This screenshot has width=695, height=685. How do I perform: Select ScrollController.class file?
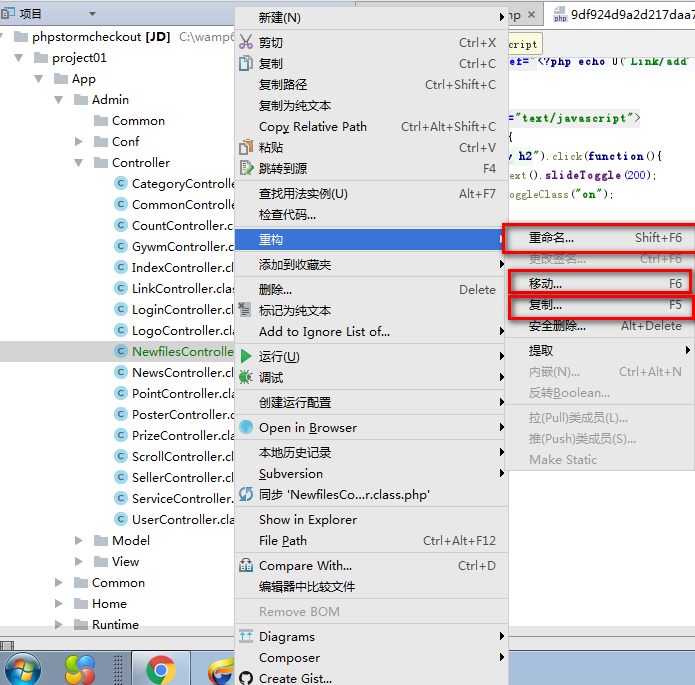coord(182,456)
